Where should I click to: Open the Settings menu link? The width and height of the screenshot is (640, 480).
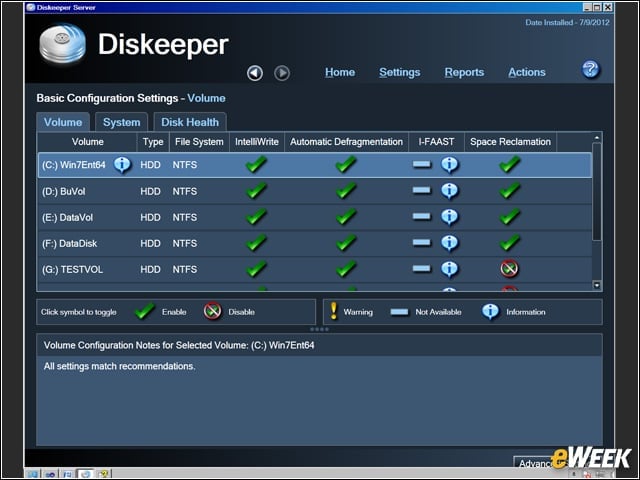pyautogui.click(x=399, y=72)
